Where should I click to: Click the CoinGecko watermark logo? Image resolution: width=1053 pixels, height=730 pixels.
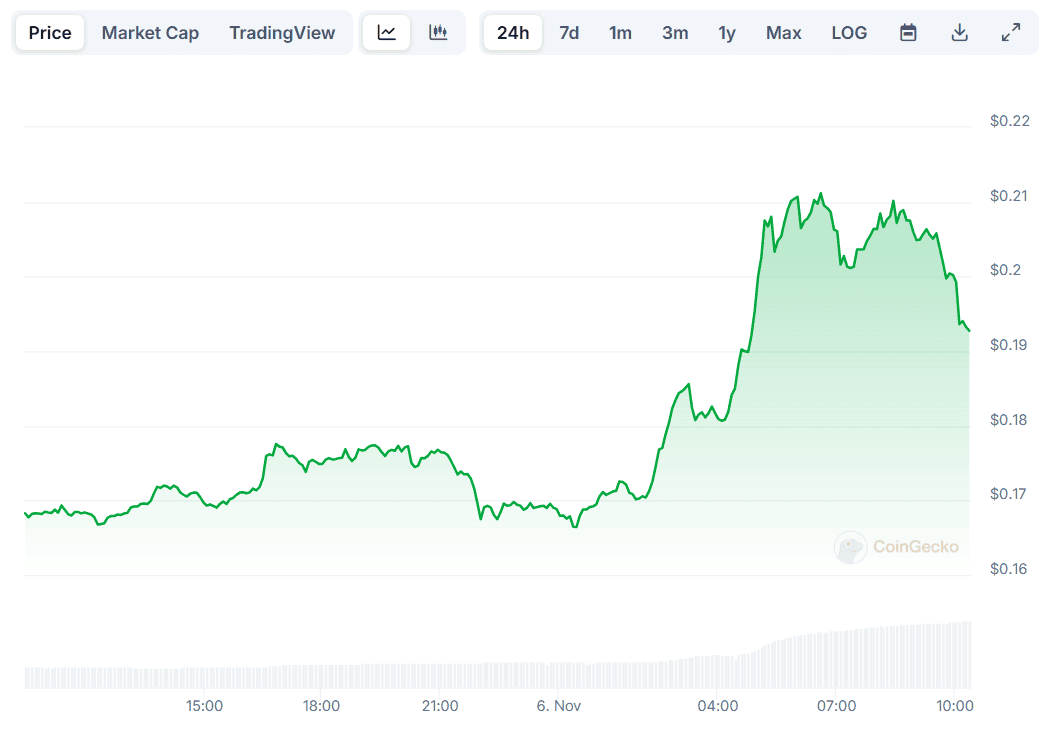[897, 547]
